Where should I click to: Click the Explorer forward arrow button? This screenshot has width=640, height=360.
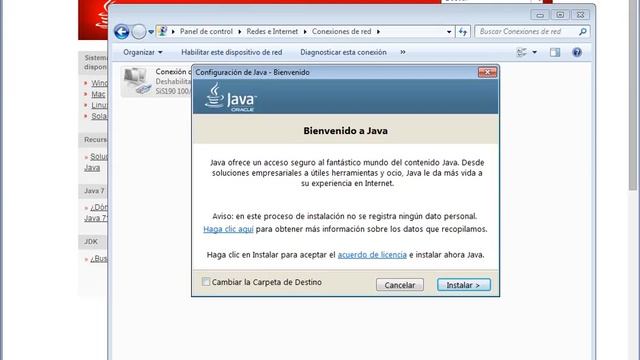point(139,31)
